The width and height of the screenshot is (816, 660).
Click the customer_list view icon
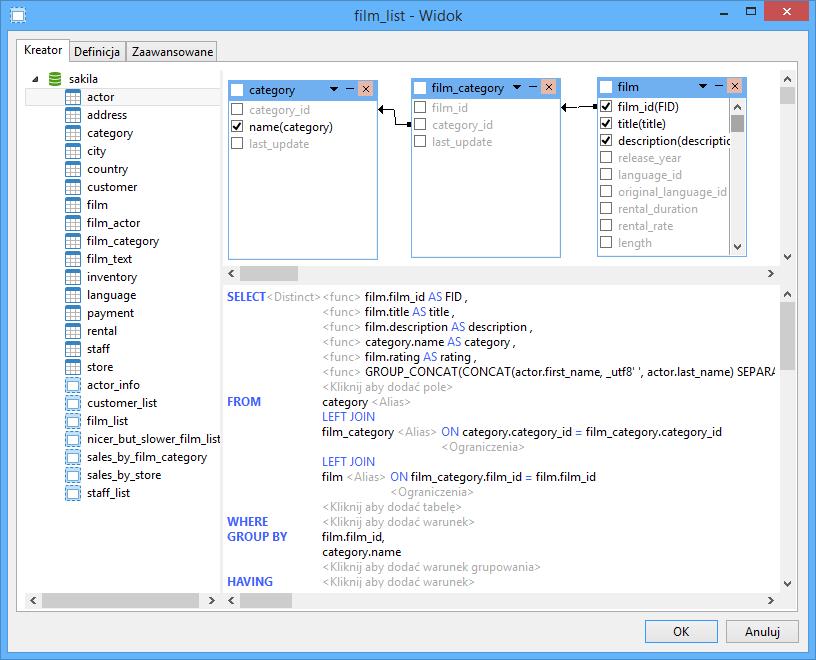click(73, 403)
